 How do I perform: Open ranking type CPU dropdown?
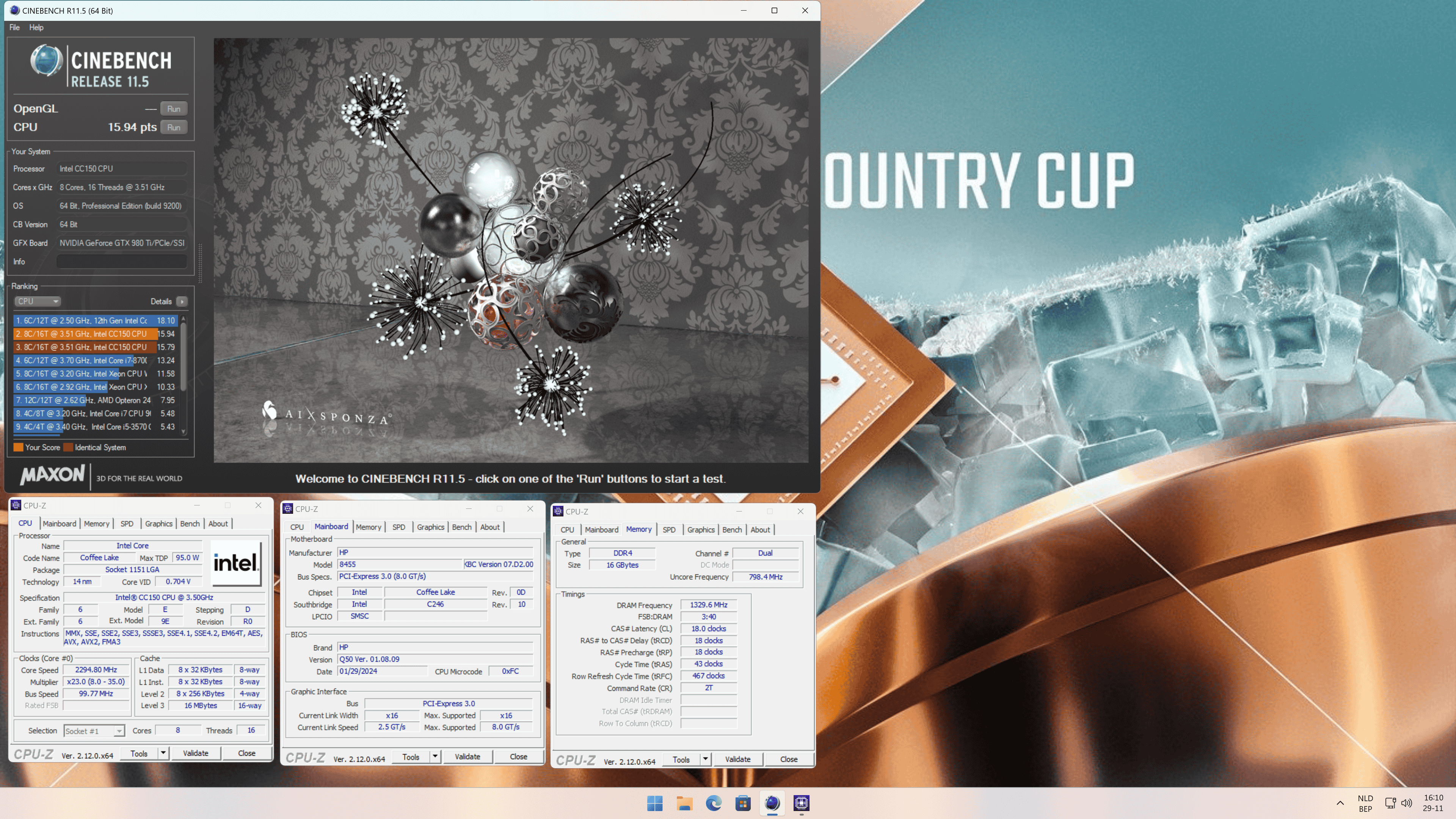click(37, 301)
